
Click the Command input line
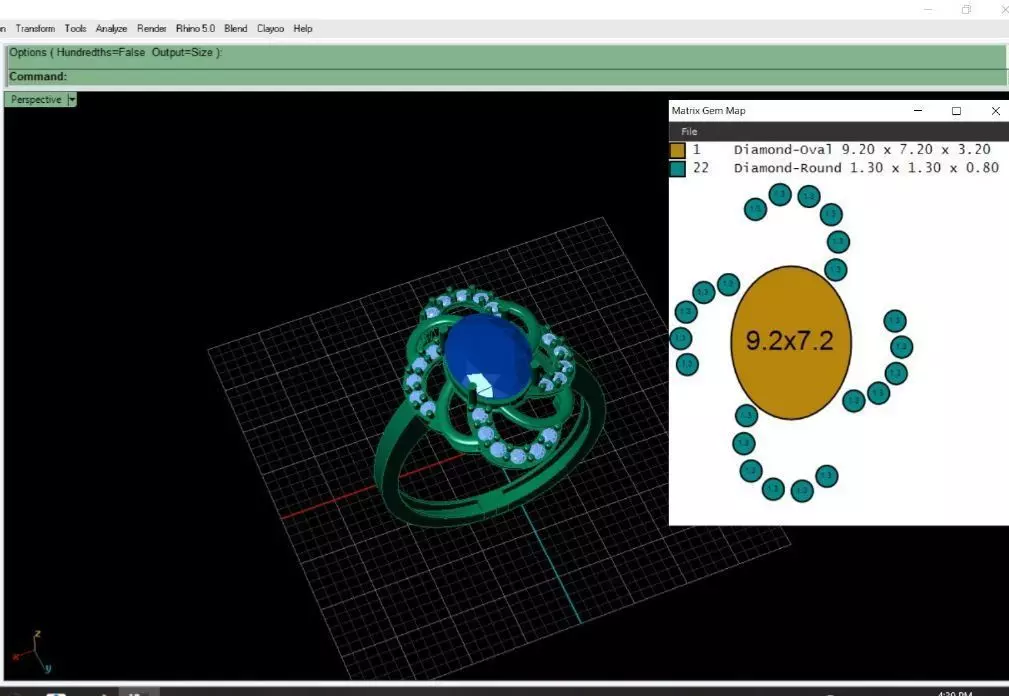pos(506,77)
